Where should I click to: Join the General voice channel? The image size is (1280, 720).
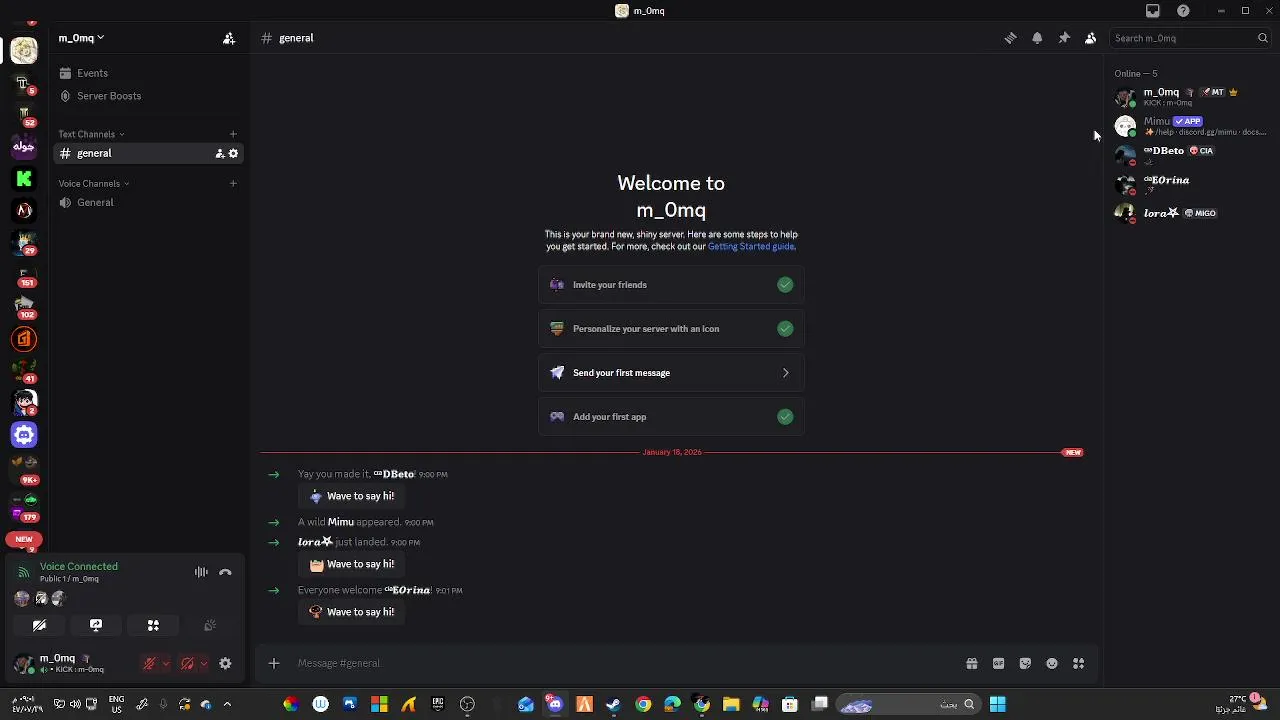pos(147,202)
